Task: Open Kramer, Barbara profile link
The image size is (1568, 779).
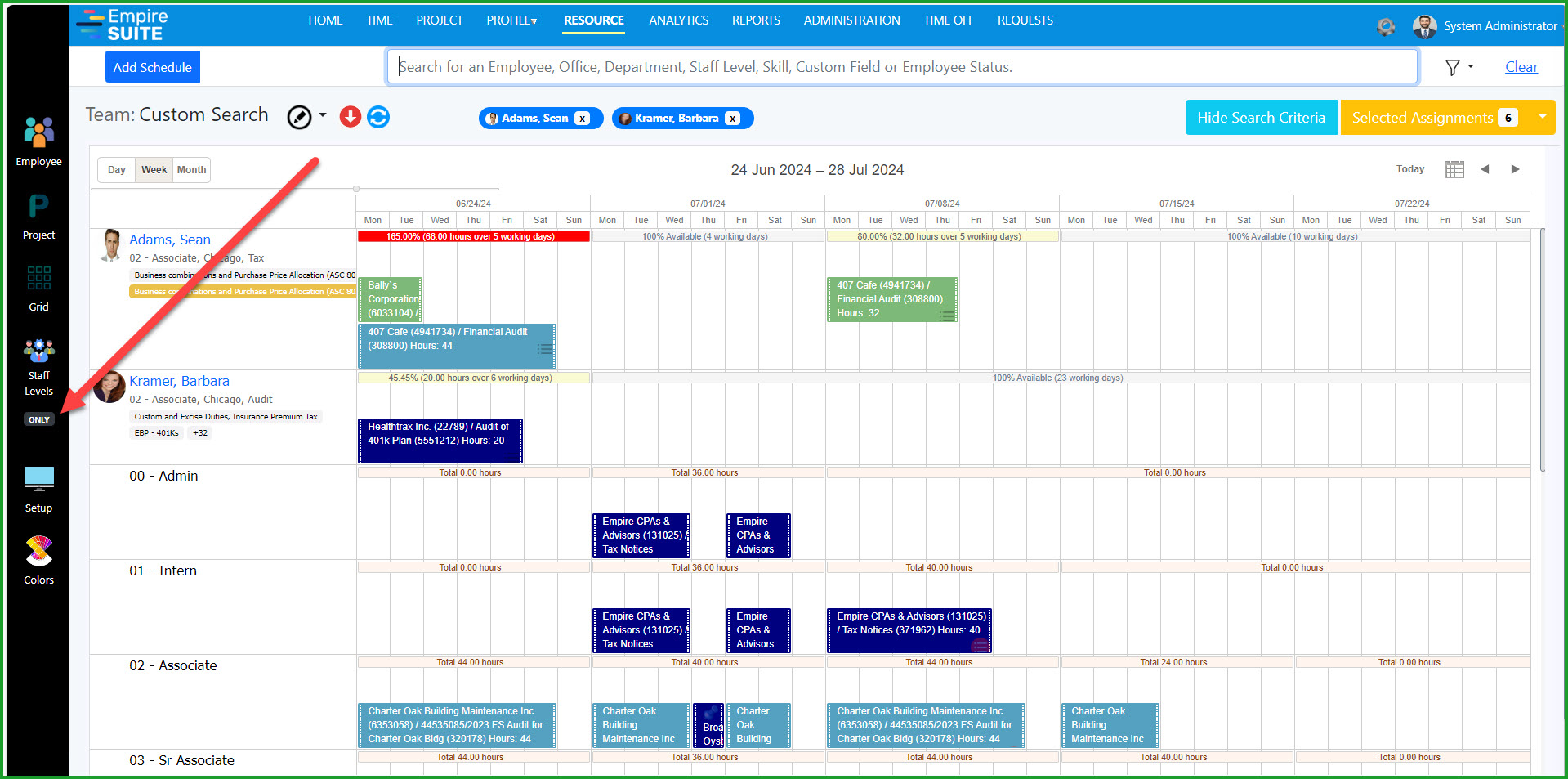Action: pyautogui.click(x=179, y=381)
